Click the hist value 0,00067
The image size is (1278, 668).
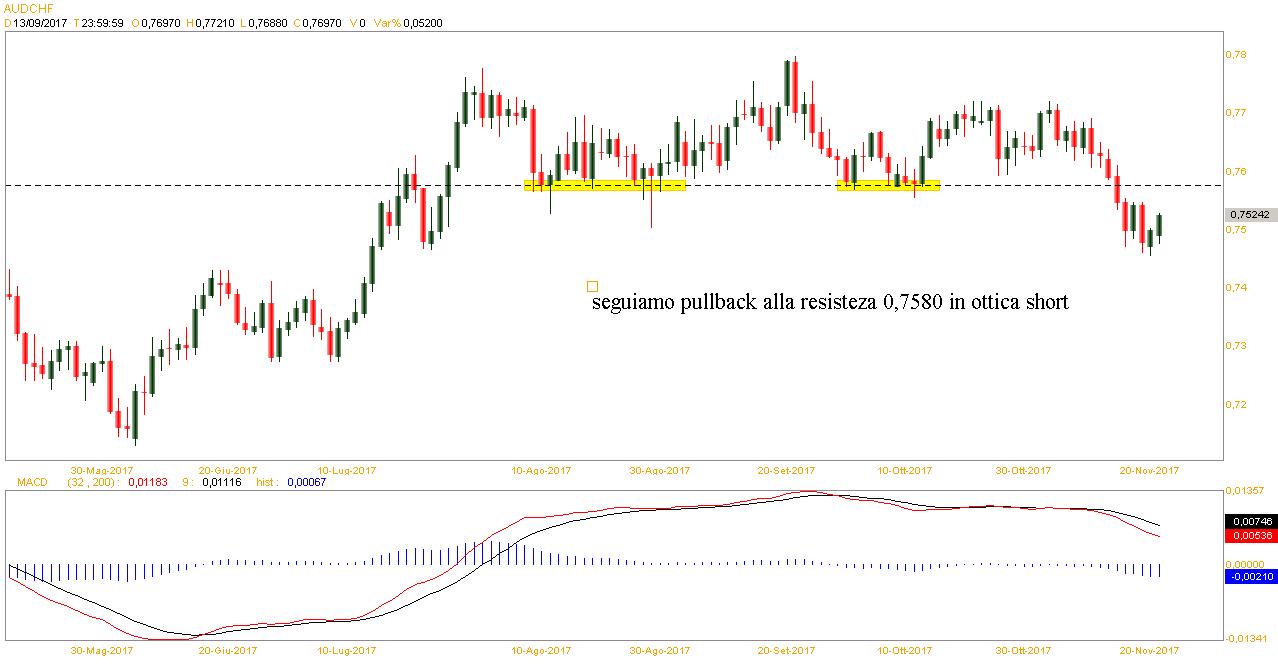click(x=305, y=482)
